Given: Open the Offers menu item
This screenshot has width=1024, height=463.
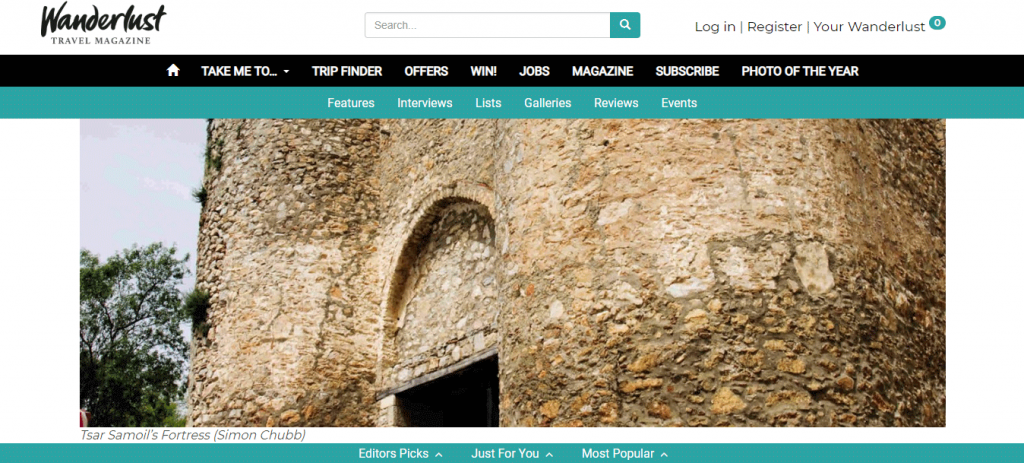Looking at the screenshot, I should [426, 71].
